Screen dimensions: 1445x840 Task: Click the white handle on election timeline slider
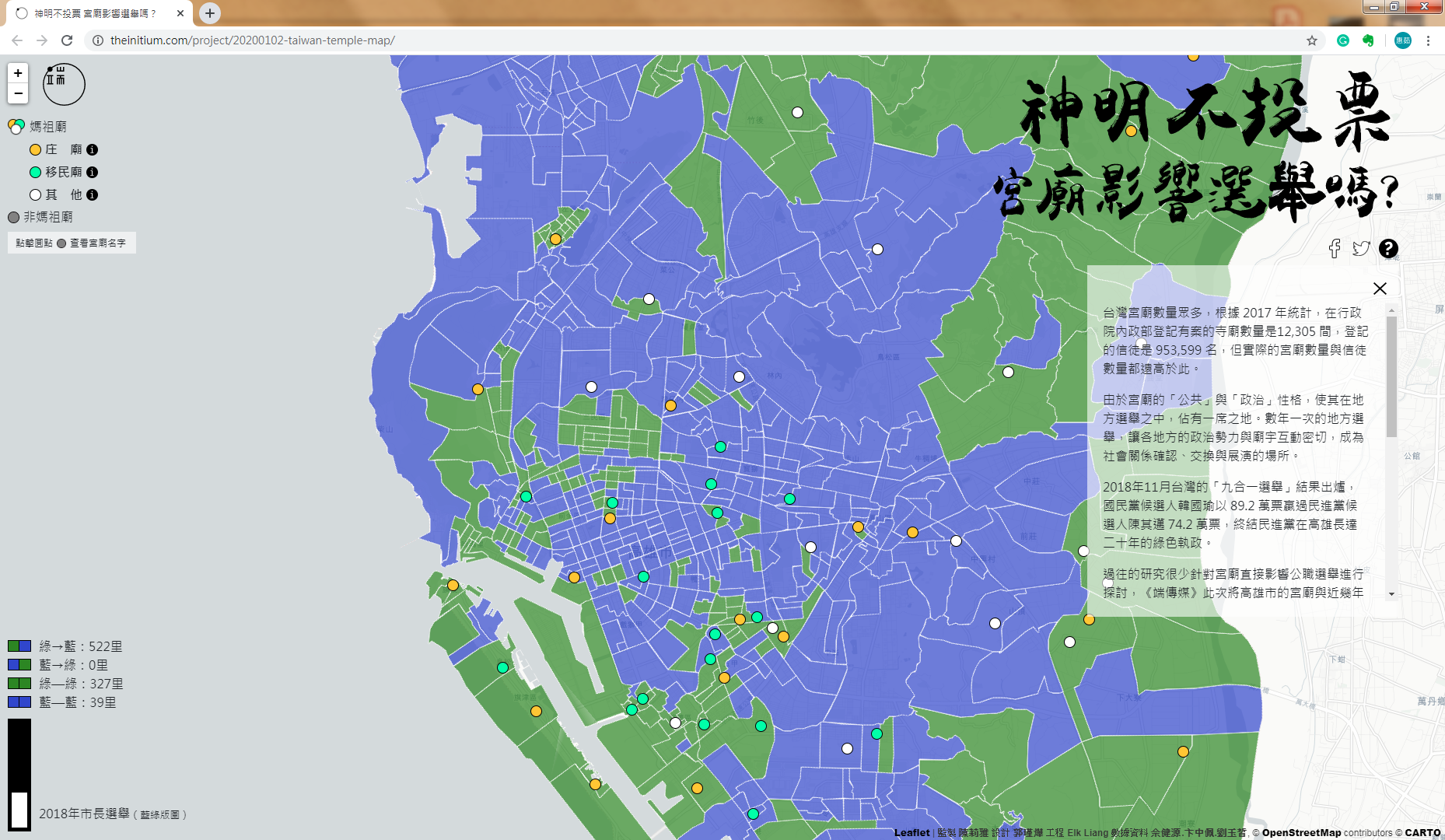coord(19,810)
